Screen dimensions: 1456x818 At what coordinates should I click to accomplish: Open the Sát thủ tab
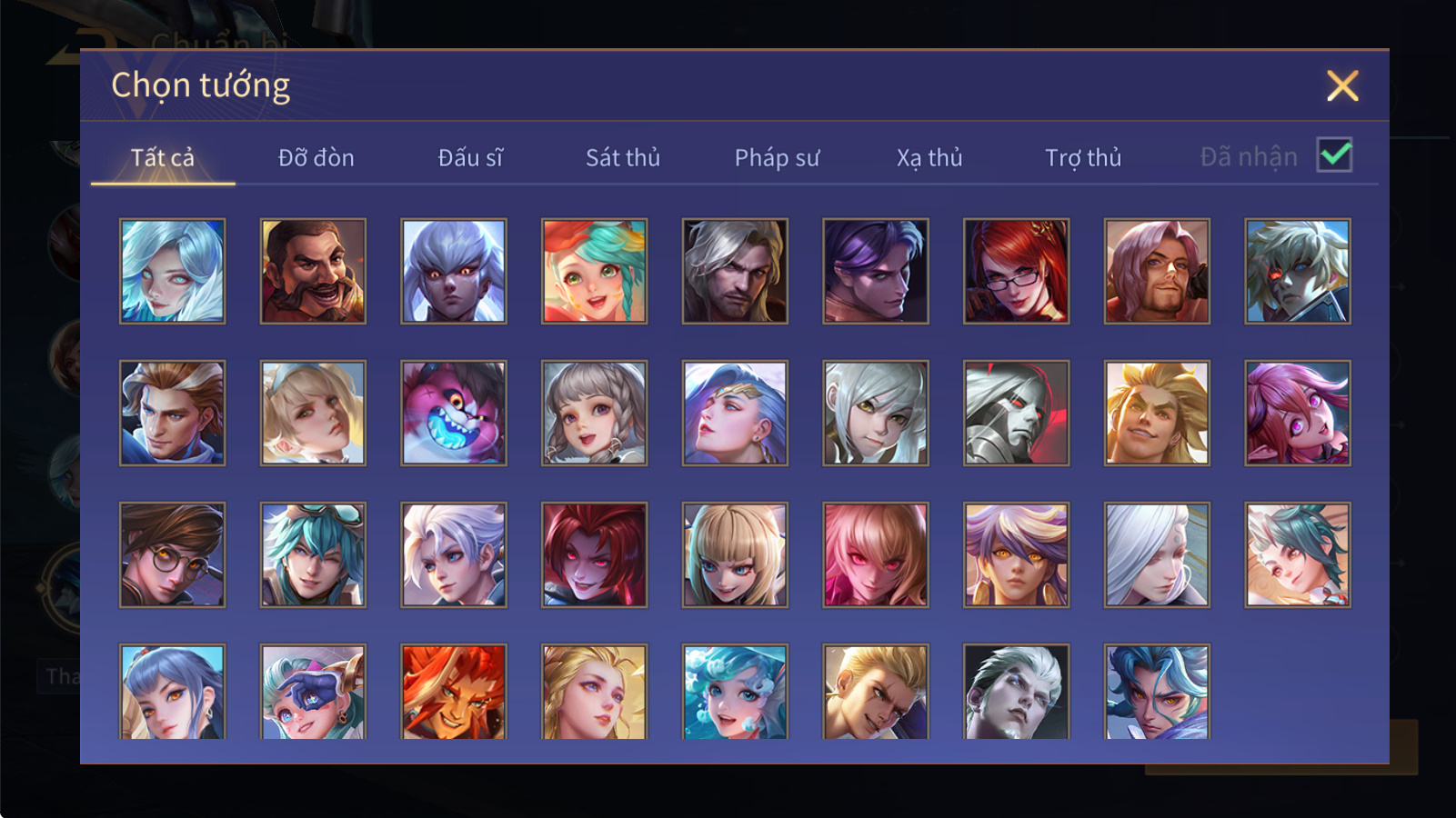622,157
